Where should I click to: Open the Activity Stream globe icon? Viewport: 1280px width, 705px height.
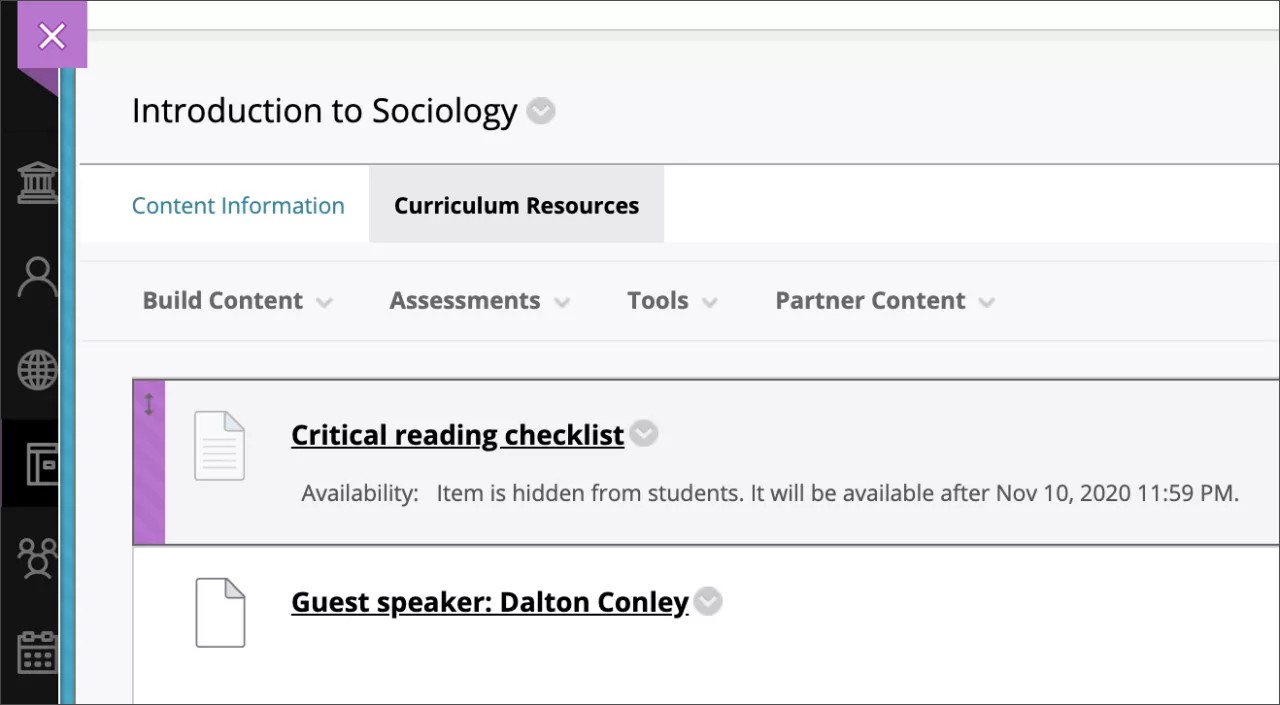click(37, 369)
